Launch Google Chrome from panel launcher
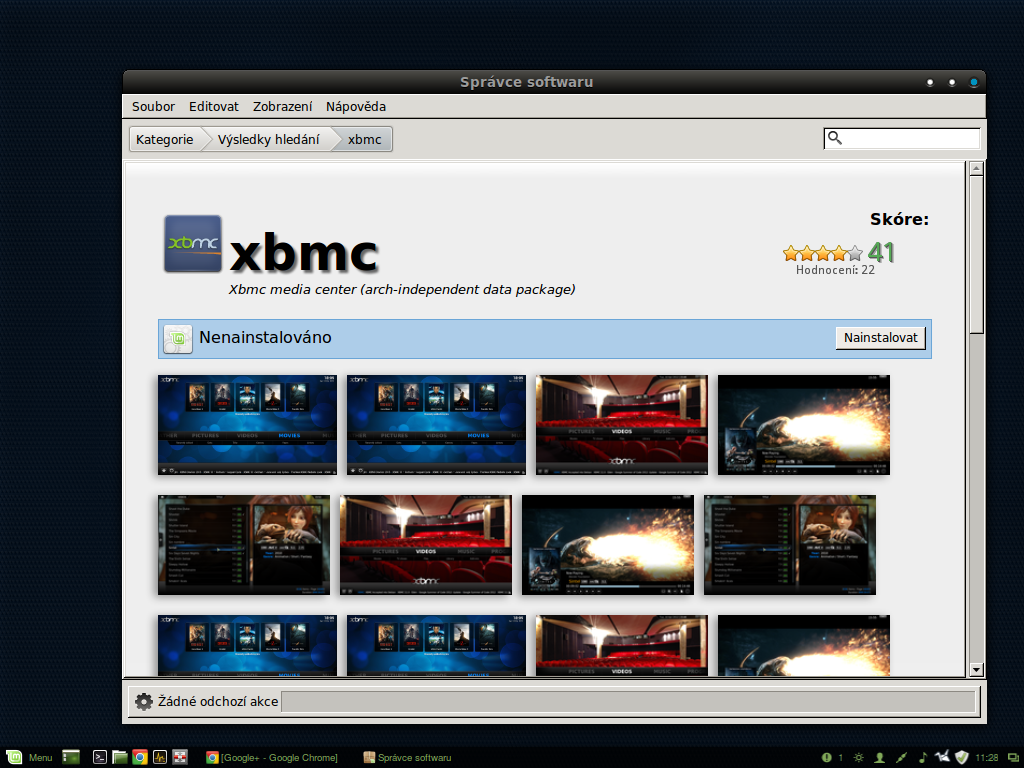 140,758
